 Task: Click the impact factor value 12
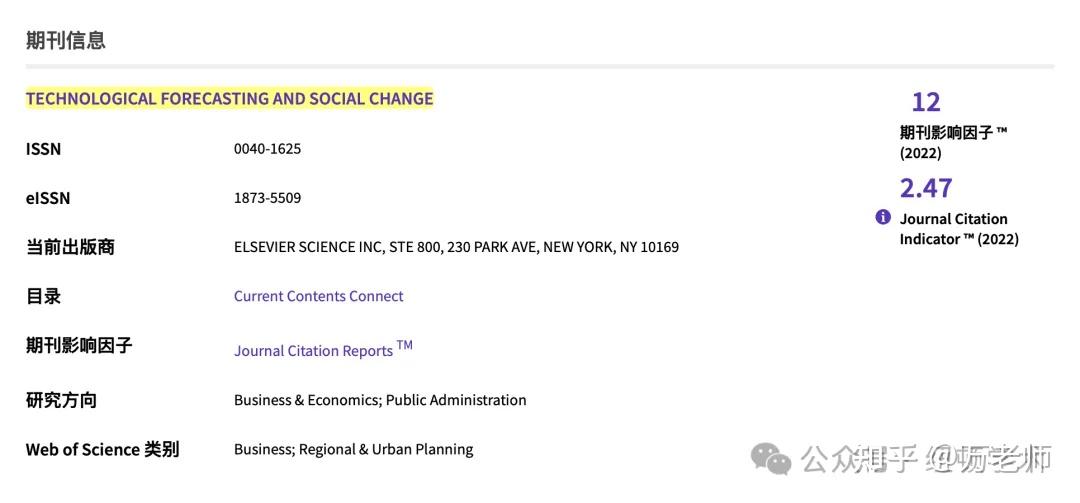click(x=926, y=102)
